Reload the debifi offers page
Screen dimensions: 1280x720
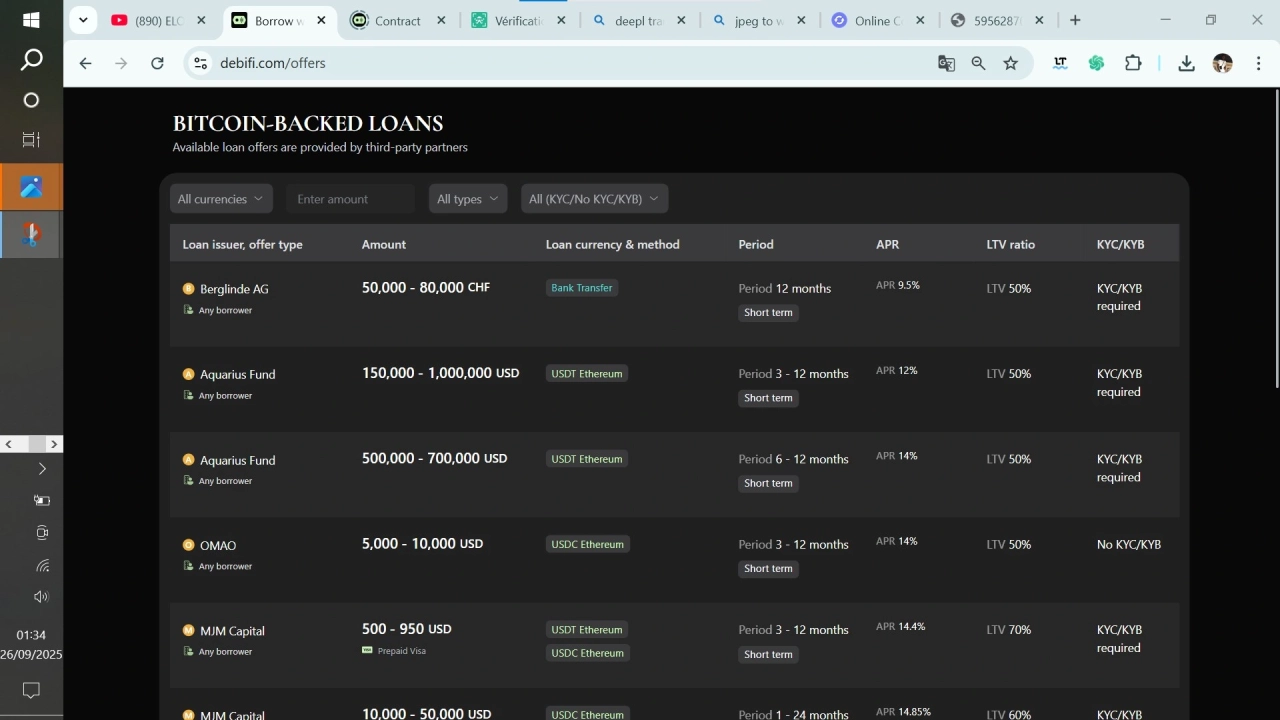[x=157, y=63]
